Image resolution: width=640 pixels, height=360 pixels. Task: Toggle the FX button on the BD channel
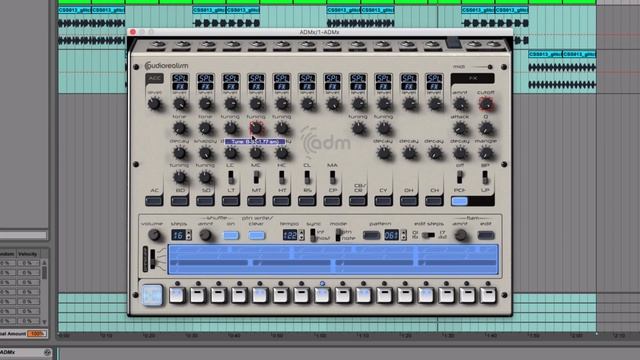pyautogui.click(x=180, y=87)
